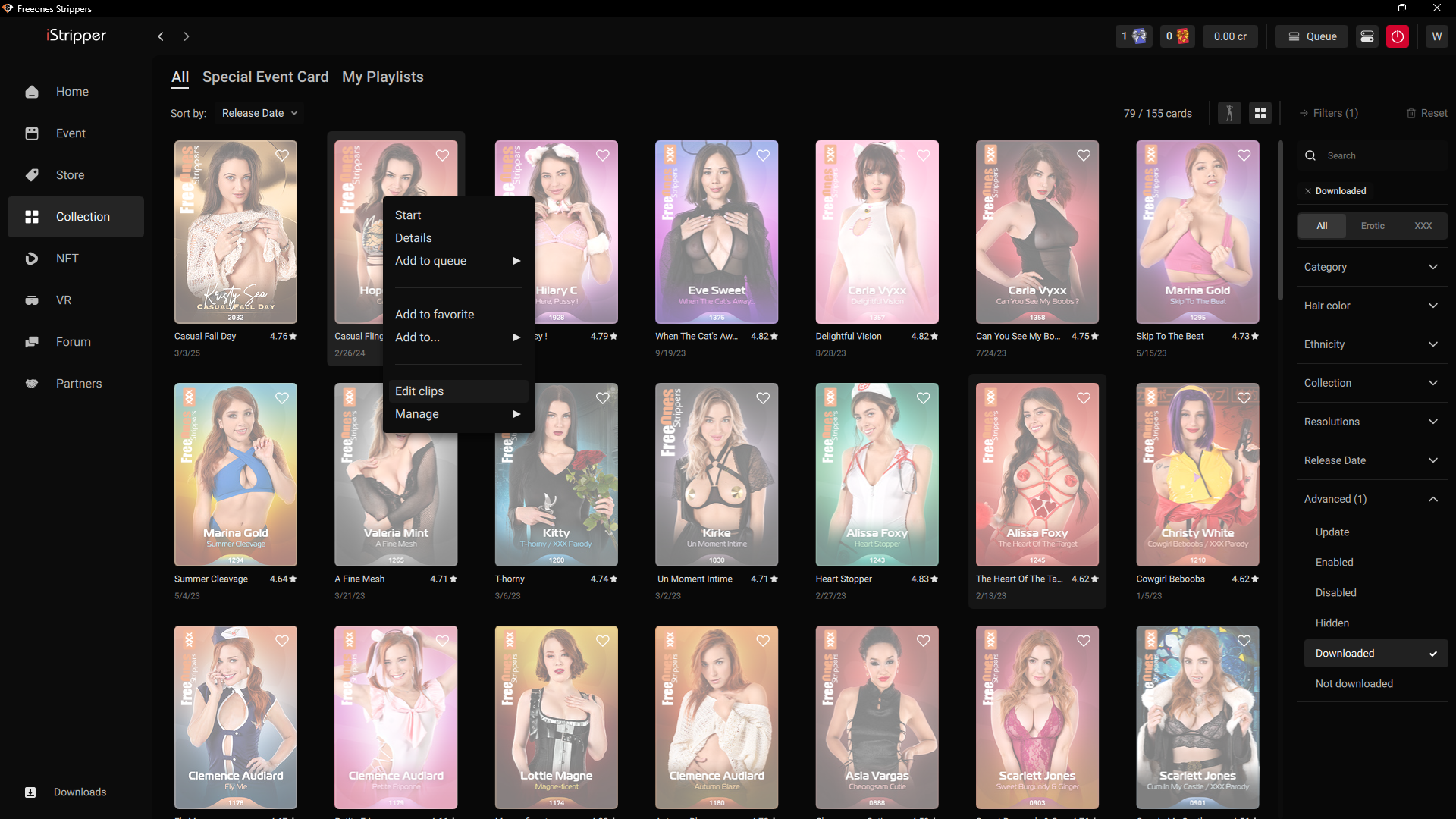This screenshot has width=1456, height=819.
Task: Open the friends counter icon
Action: pyautogui.click(x=1134, y=36)
